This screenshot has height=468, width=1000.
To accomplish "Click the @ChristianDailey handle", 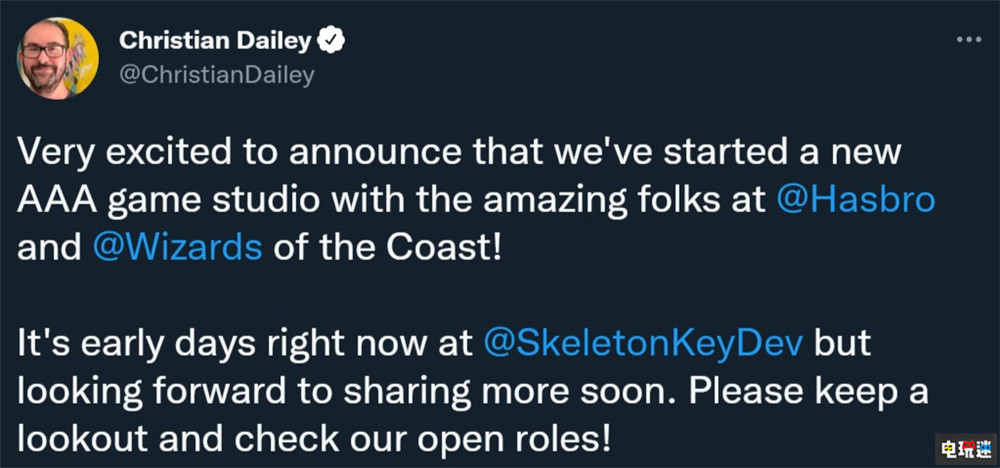I will click(x=217, y=75).
